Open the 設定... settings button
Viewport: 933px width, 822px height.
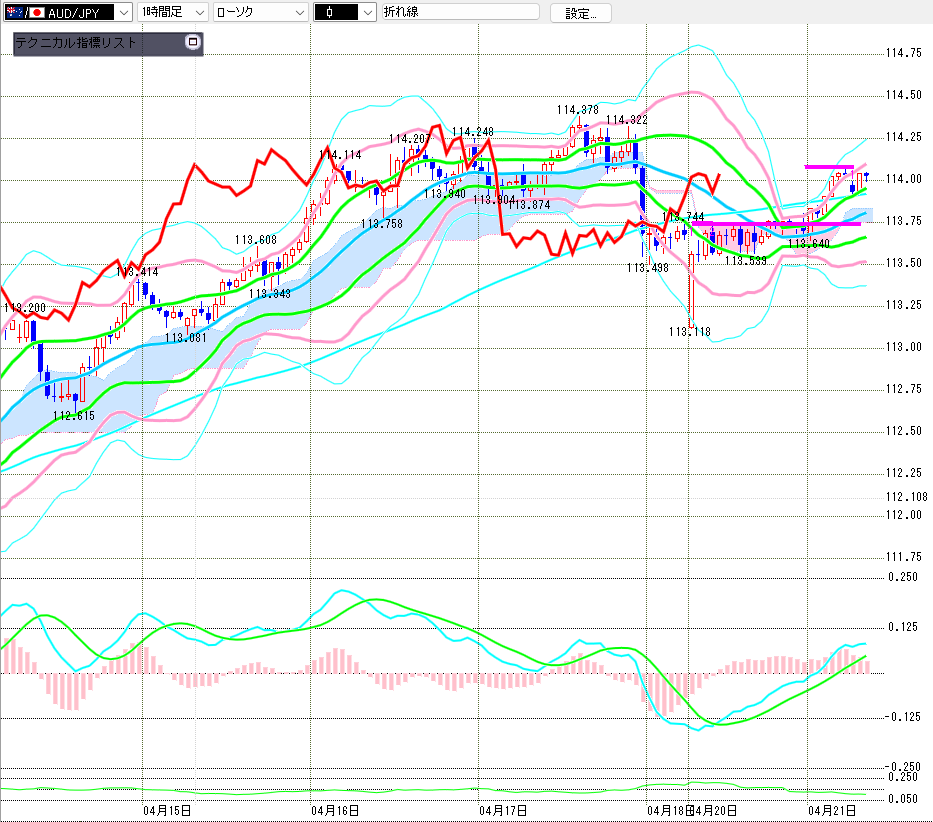[x=580, y=13]
